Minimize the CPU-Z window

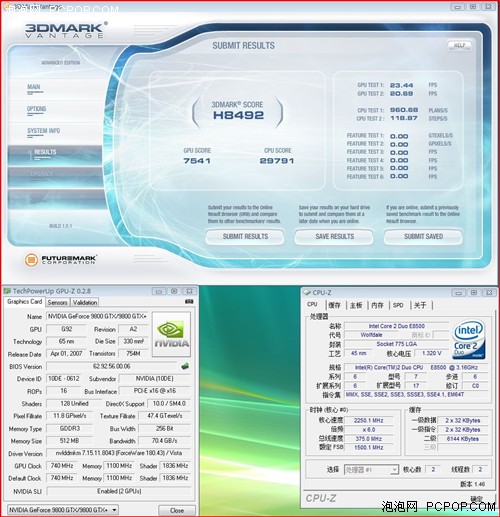pos(459,293)
